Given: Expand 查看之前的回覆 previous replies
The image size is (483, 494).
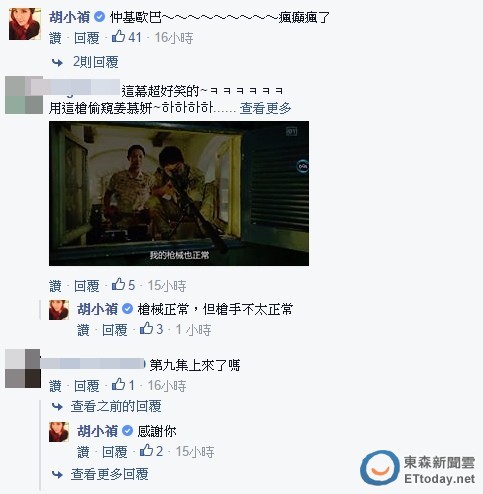Looking at the screenshot, I should pos(116,406).
